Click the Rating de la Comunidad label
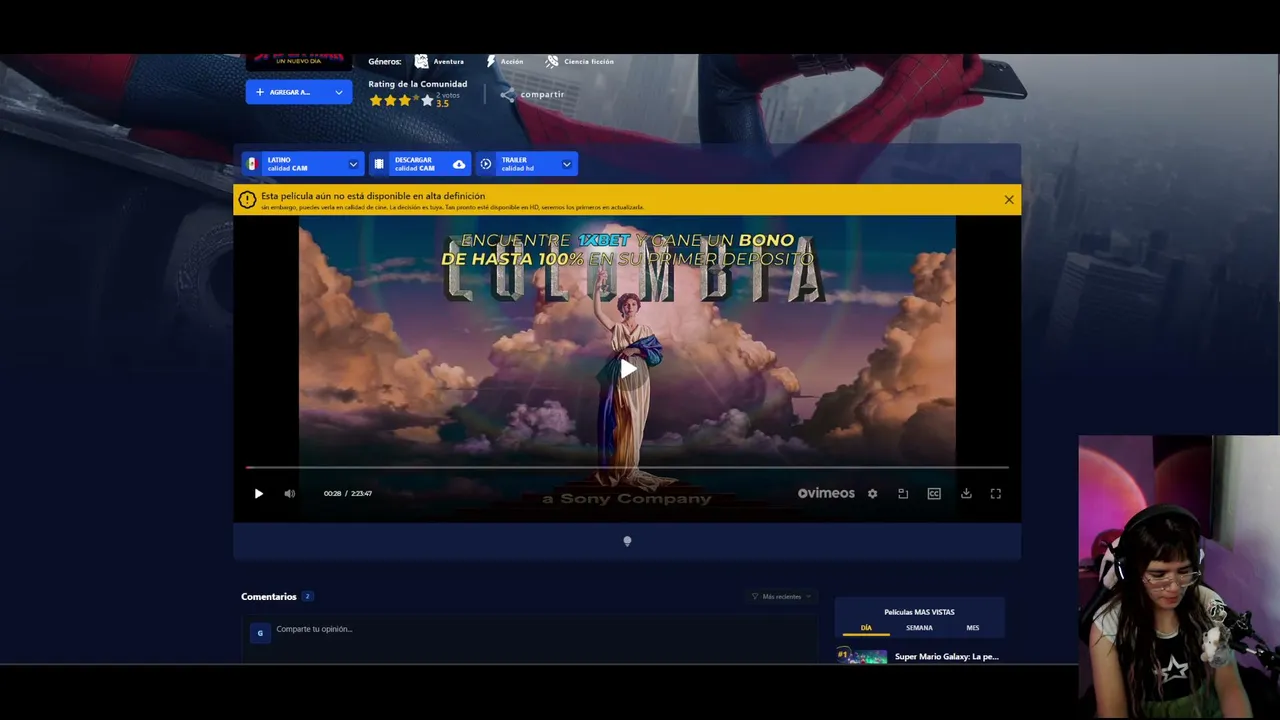1280x720 pixels. [417, 84]
